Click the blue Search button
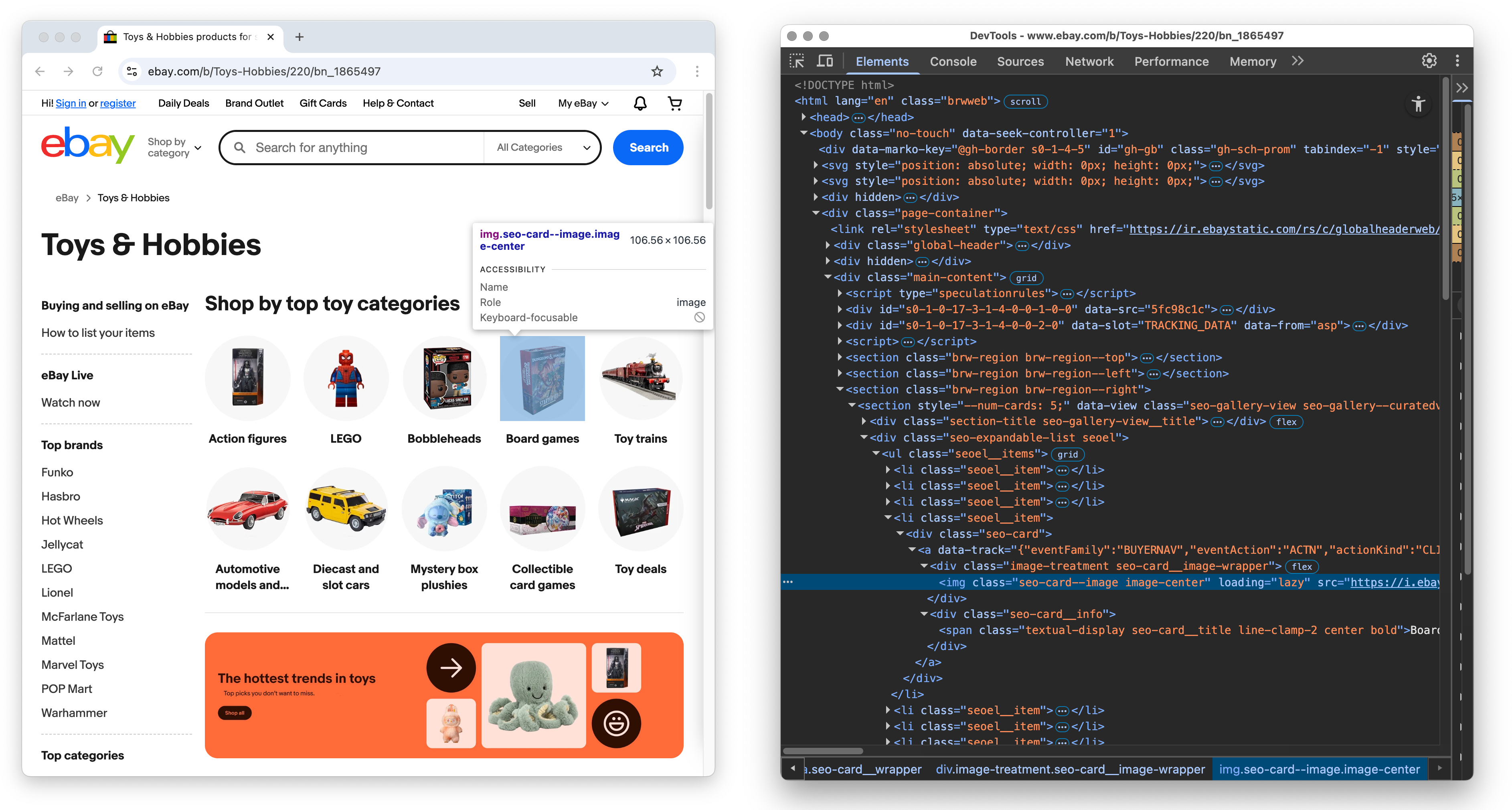Image resolution: width=1512 pixels, height=810 pixels. (648, 147)
